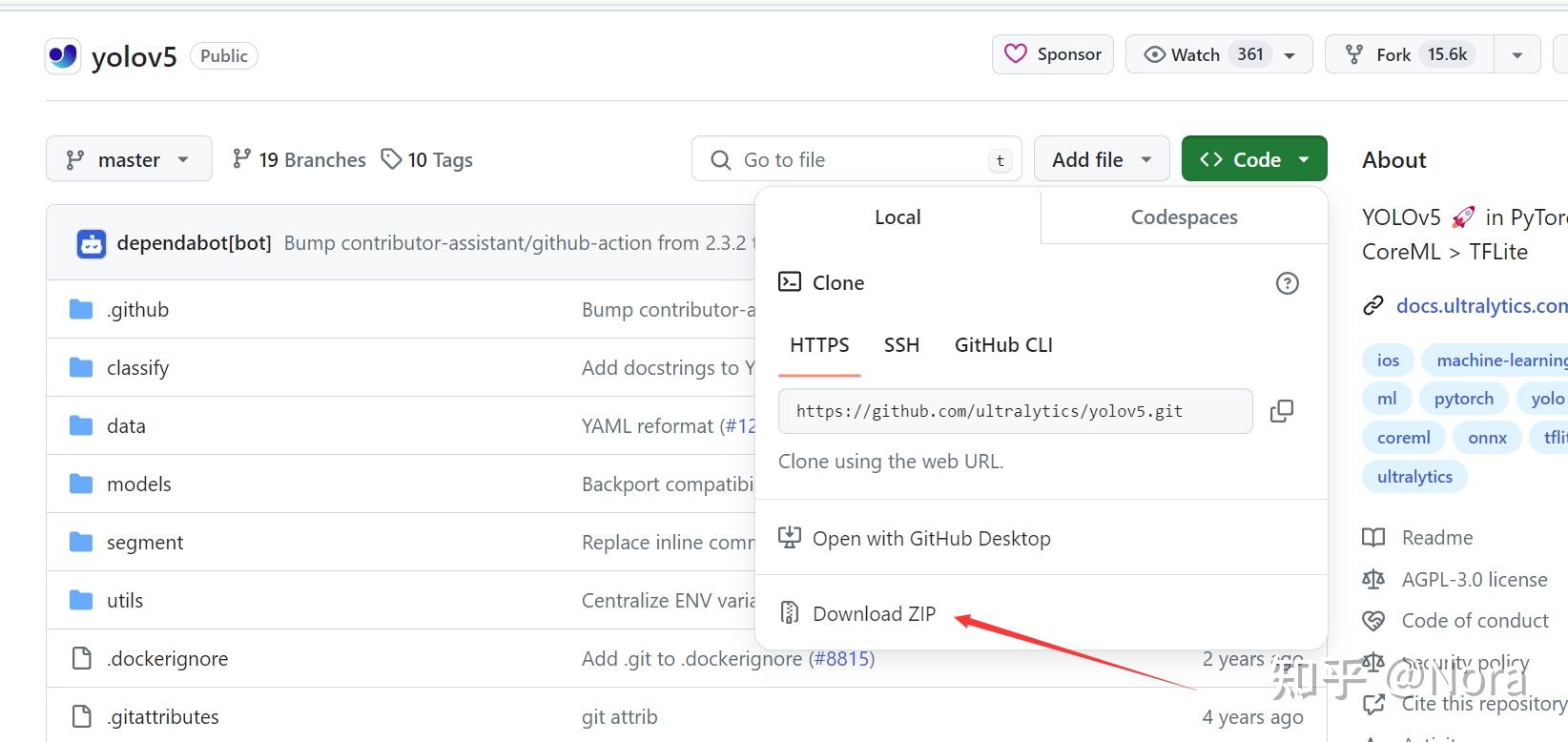
Task: Click the yolov5 repository avatar icon
Action: click(63, 56)
